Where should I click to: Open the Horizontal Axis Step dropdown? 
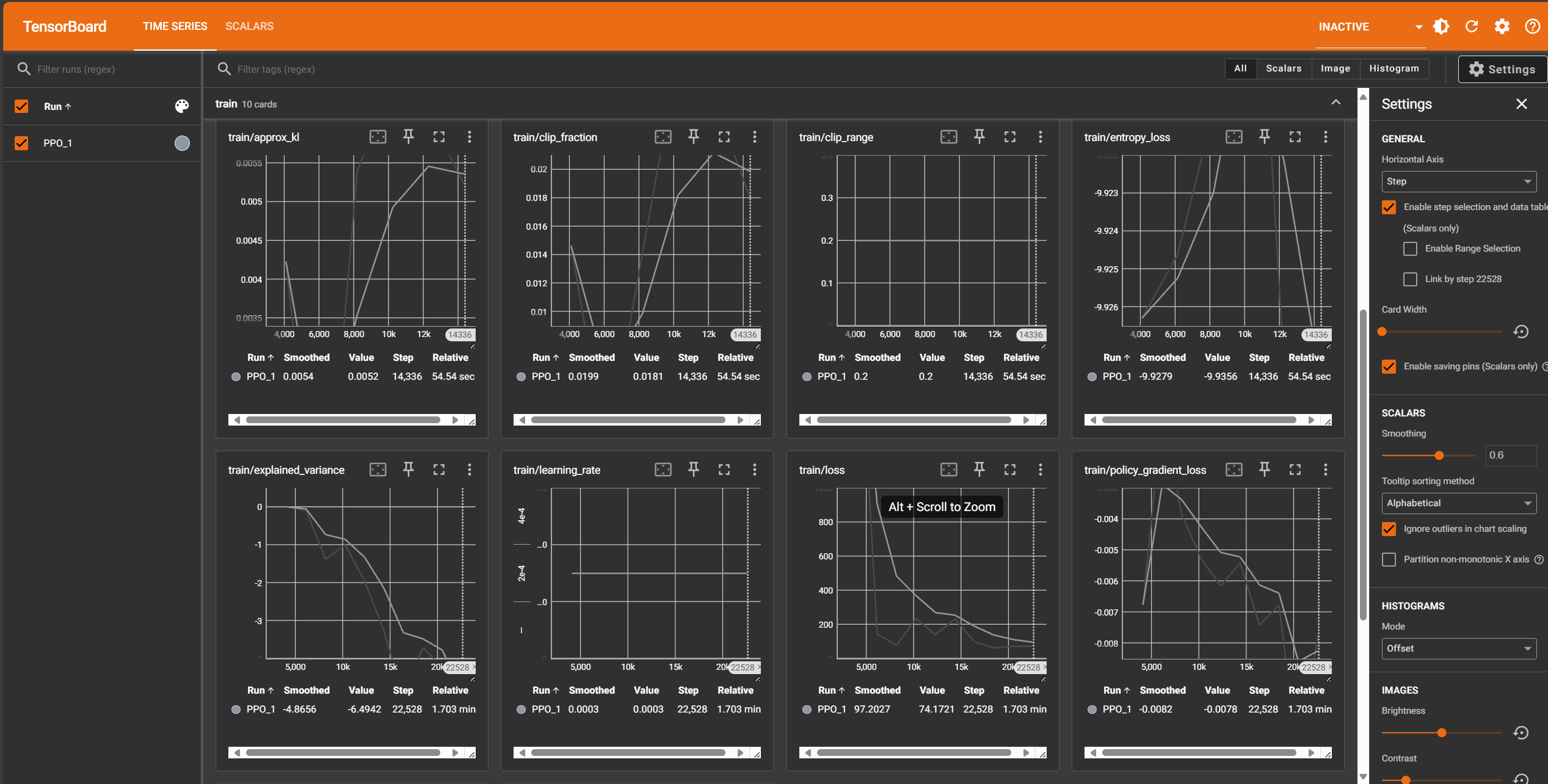tap(1458, 181)
